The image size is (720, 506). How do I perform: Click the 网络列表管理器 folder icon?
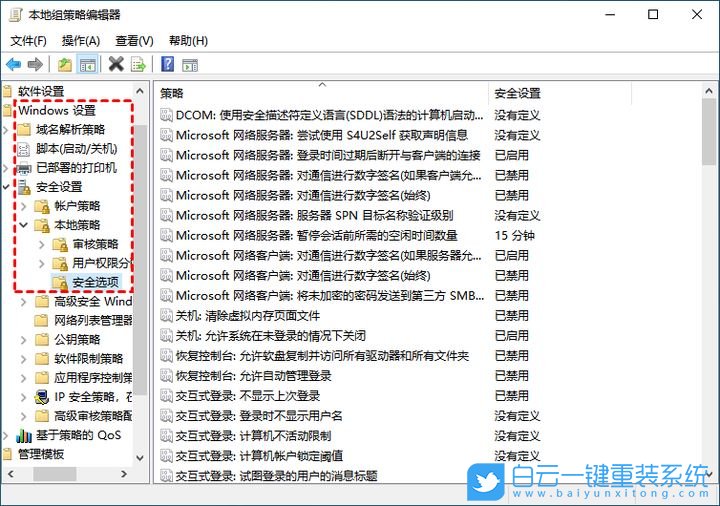coord(42,320)
